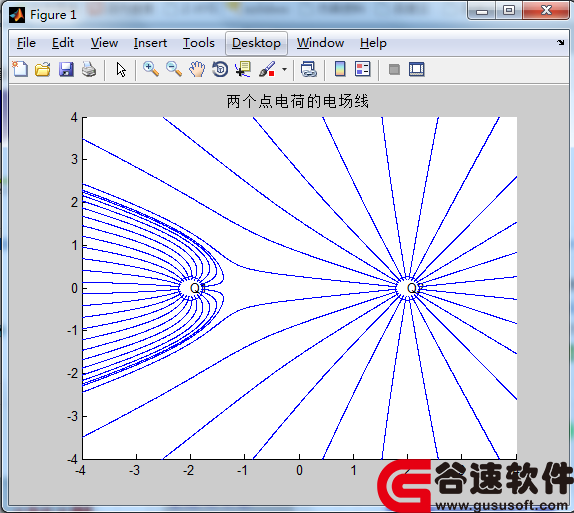Activate the Zoom Out magnifier tool

coord(174,69)
